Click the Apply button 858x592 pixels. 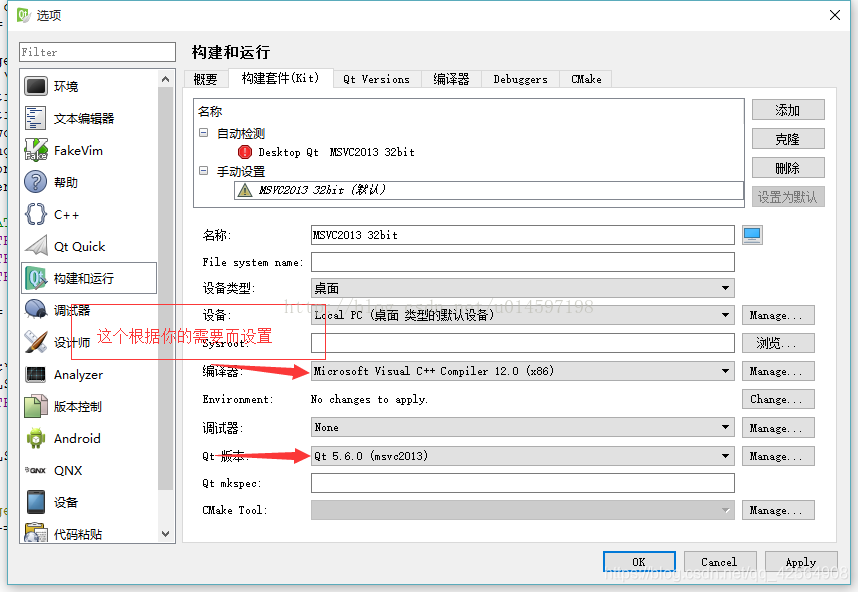click(x=801, y=562)
